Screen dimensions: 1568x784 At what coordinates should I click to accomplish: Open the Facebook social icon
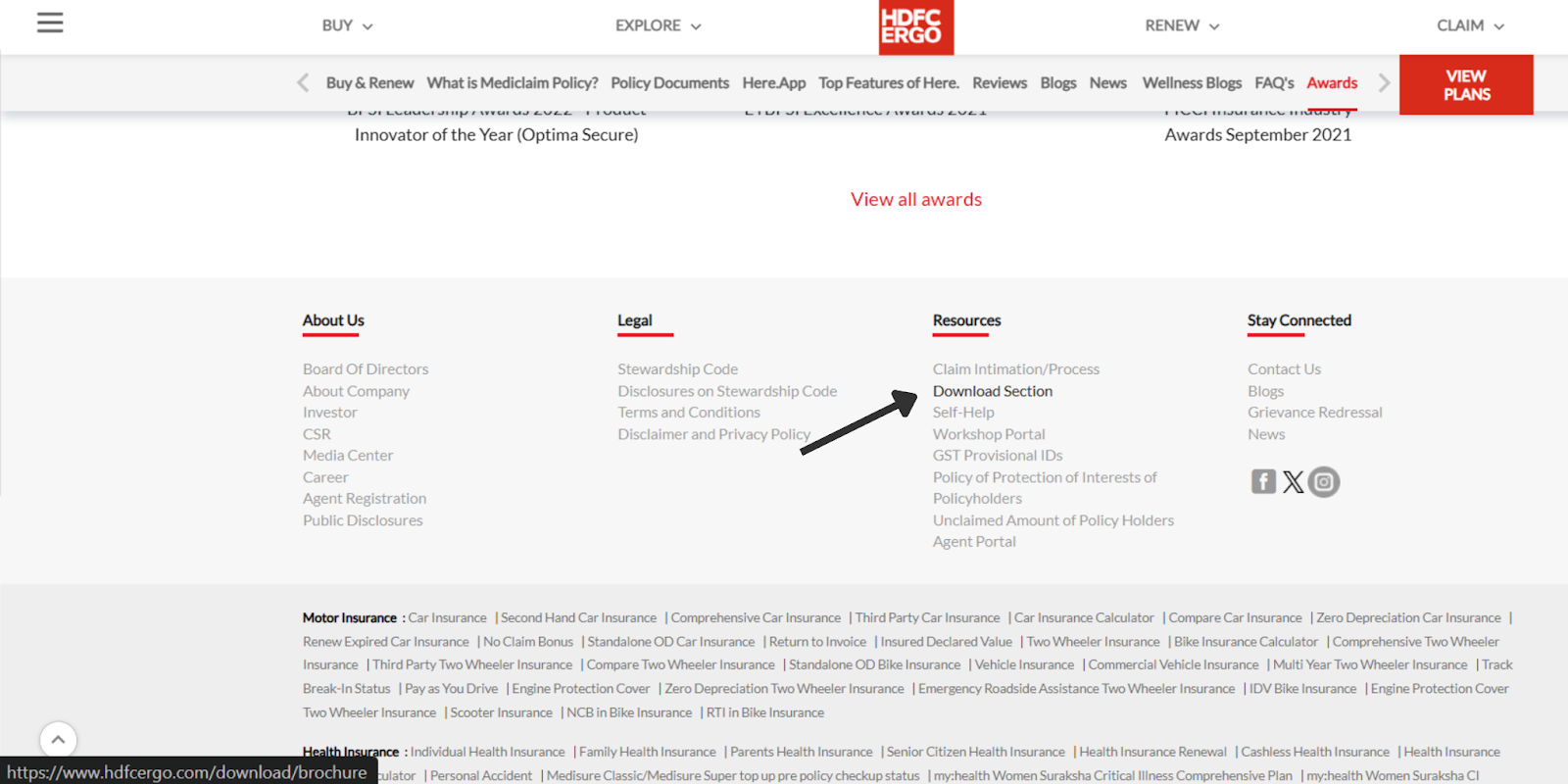click(x=1263, y=481)
